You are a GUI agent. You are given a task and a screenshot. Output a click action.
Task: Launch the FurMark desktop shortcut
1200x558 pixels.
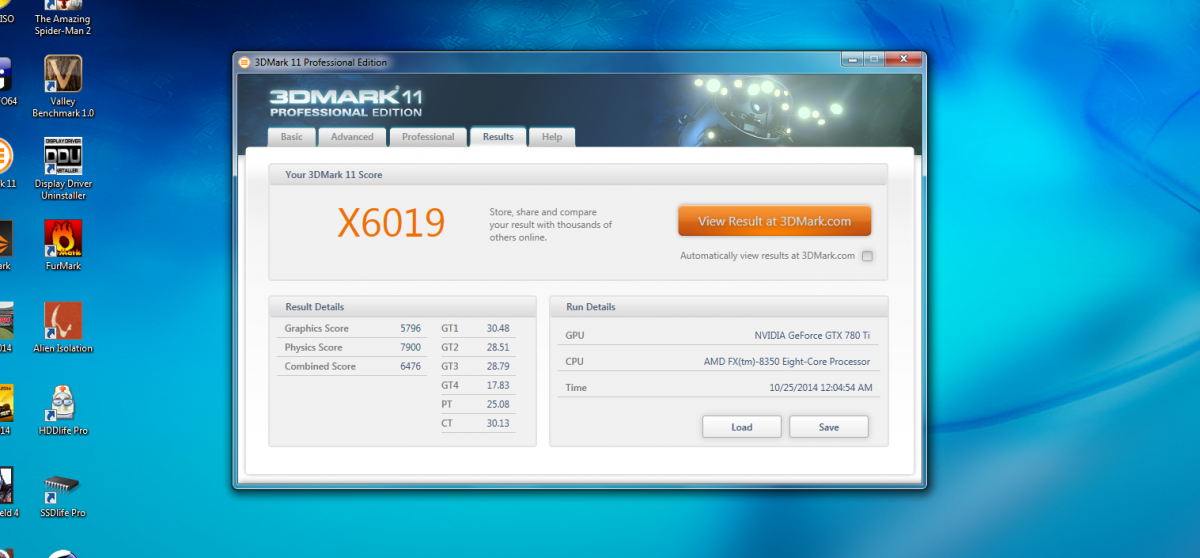pos(63,245)
